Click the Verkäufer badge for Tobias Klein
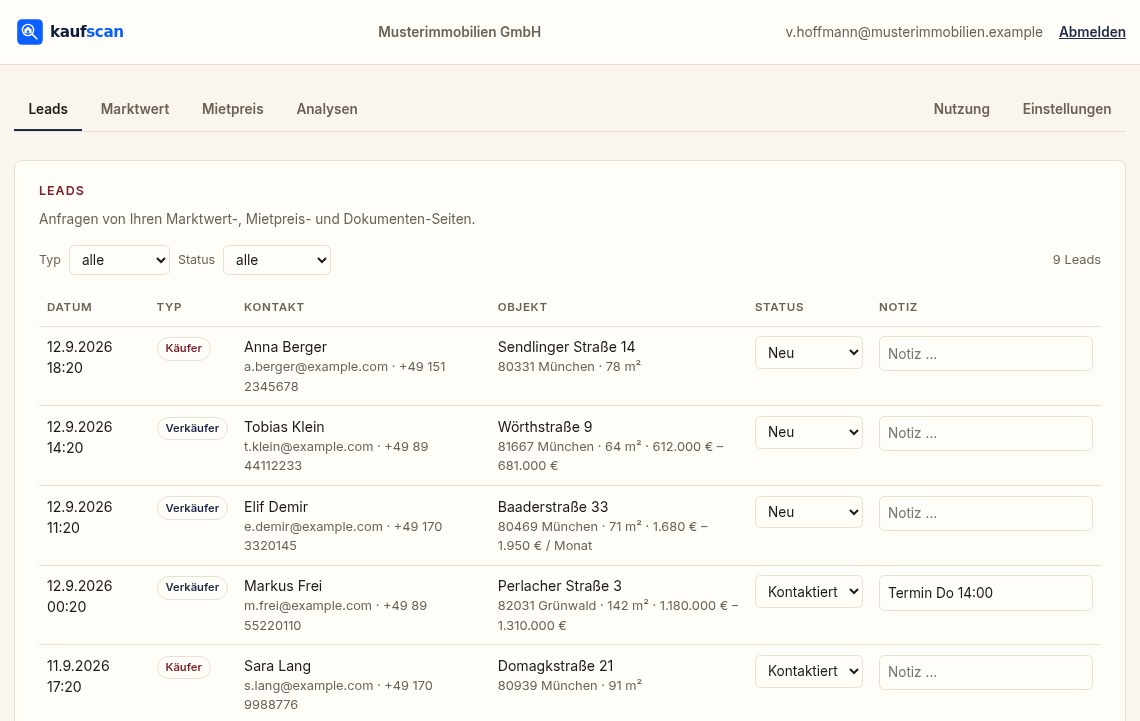The height and width of the screenshot is (721, 1140). click(x=192, y=428)
